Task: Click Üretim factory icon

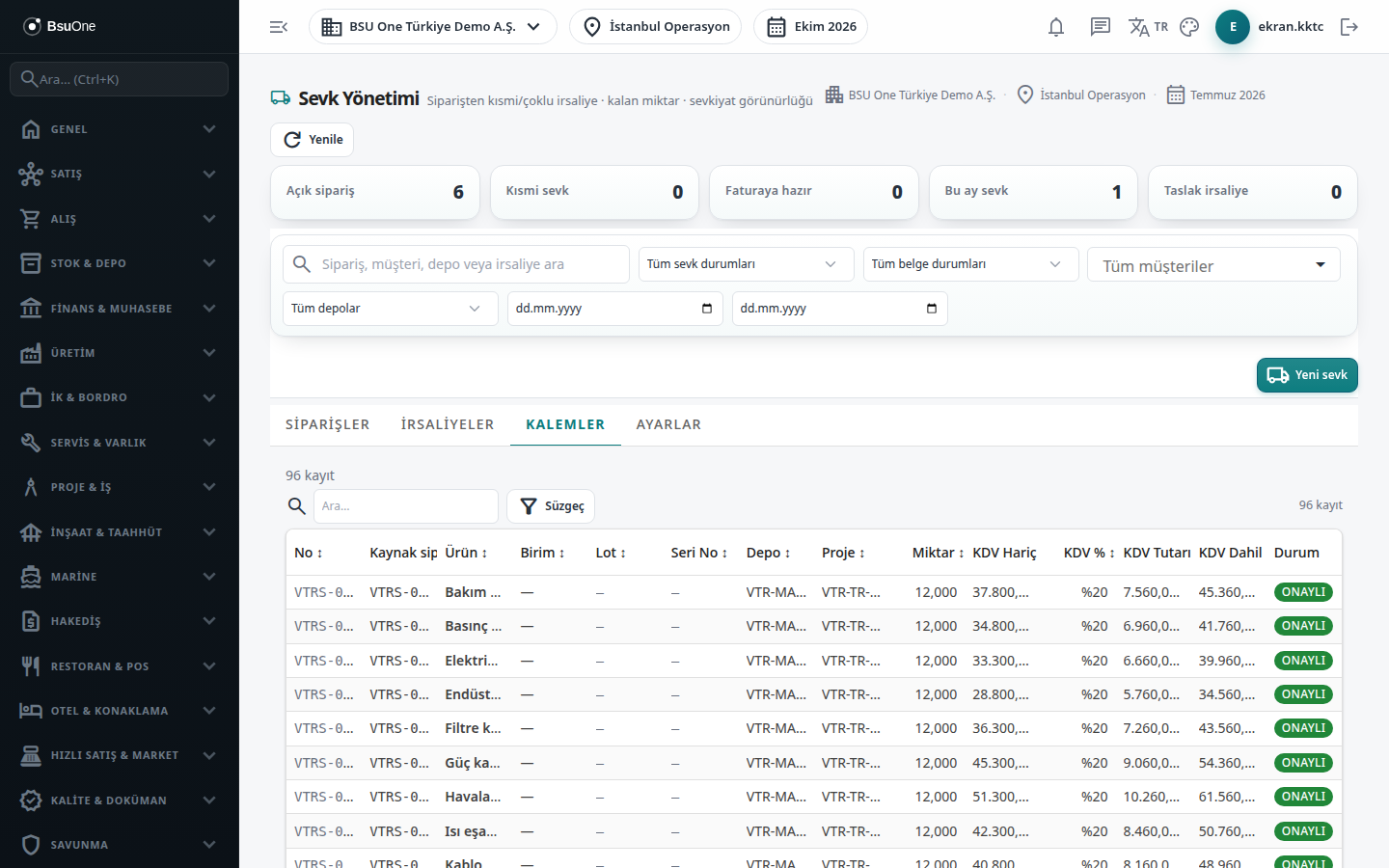Action: point(31,353)
